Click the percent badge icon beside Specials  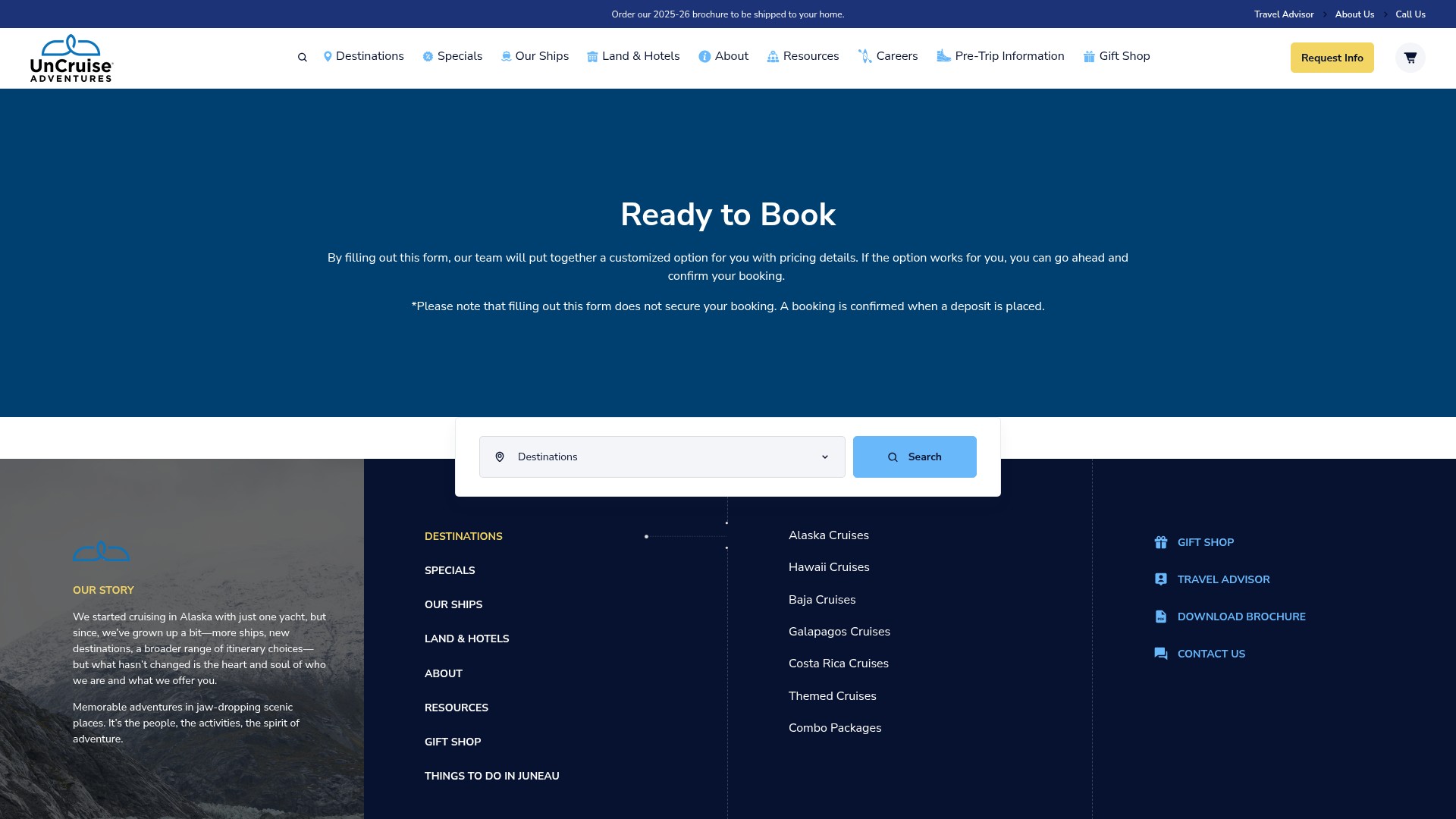tap(428, 57)
